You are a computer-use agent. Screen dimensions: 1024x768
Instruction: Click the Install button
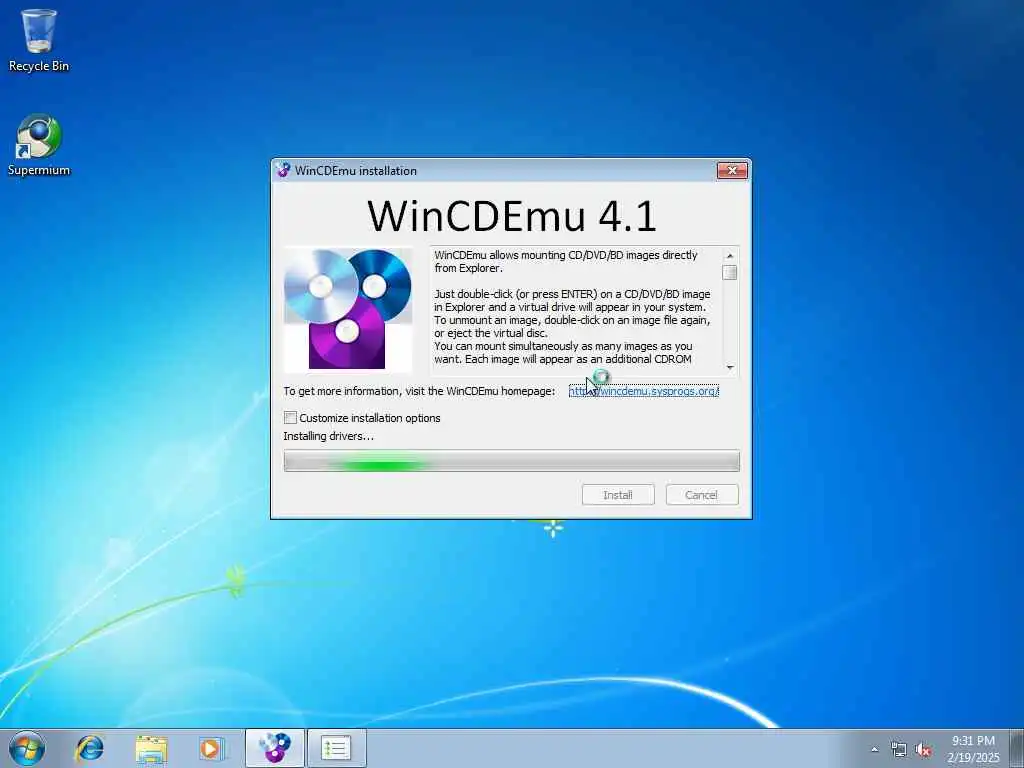pyautogui.click(x=618, y=495)
